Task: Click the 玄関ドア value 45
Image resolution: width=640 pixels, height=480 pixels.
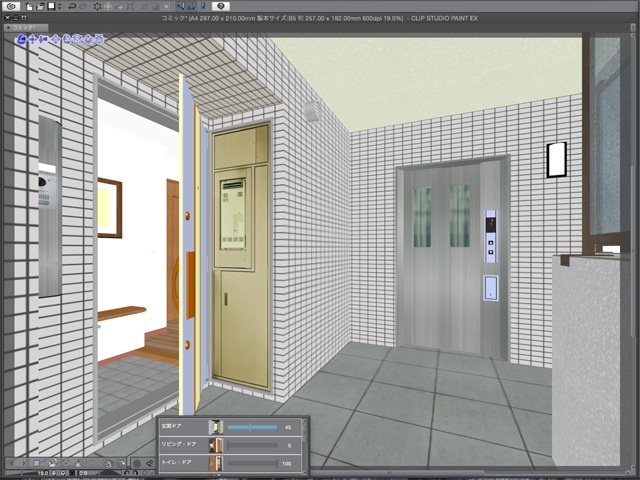Action: [x=288, y=427]
